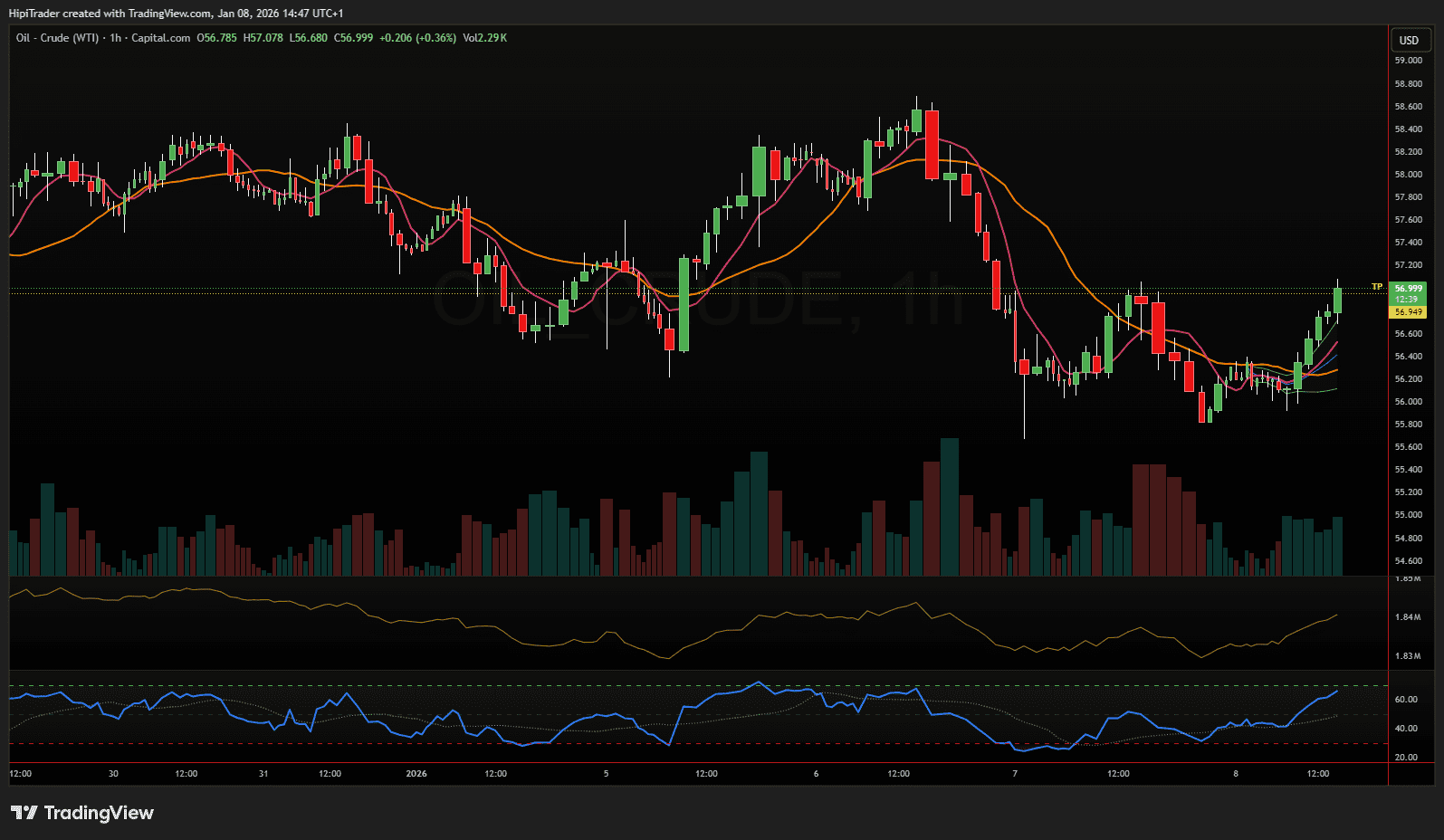
Task: Click the latest green candle at far right
Action: (1337, 301)
